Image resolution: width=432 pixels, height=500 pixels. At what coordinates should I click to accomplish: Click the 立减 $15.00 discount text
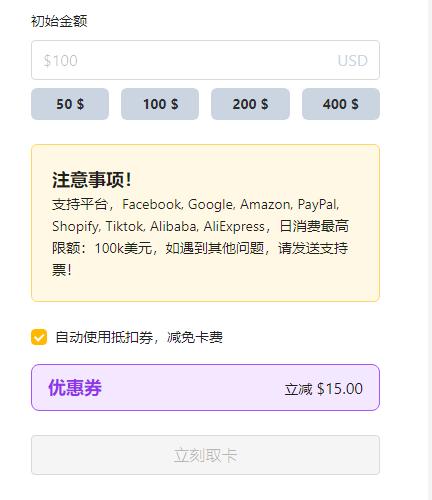[323, 389]
